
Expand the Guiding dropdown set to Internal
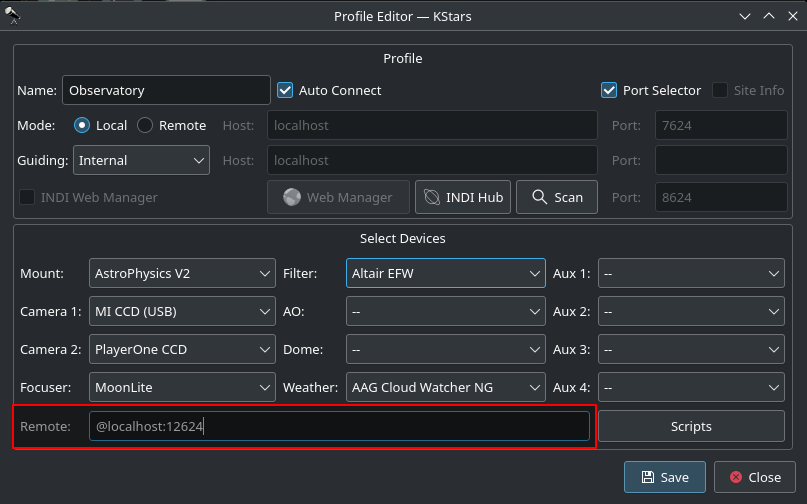point(141,160)
